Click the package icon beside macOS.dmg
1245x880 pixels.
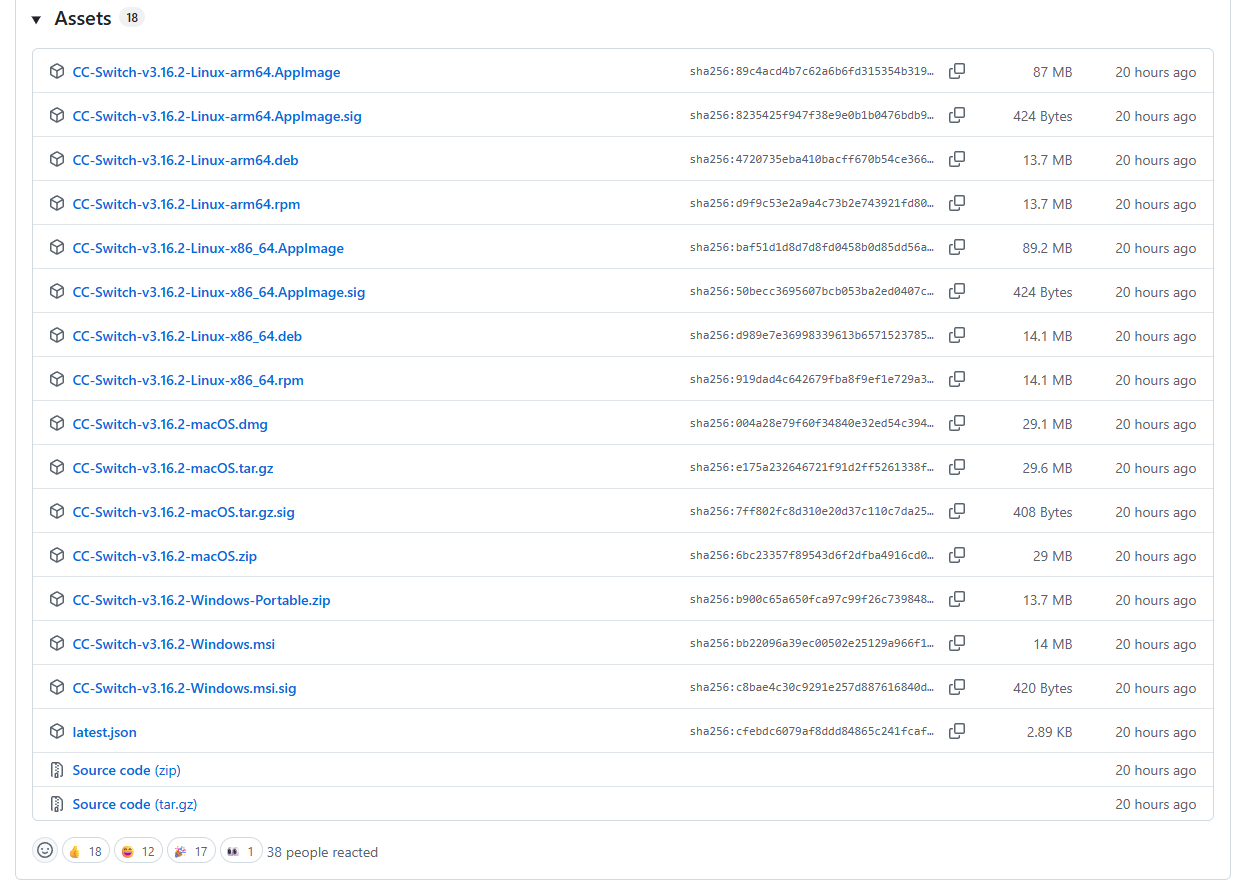click(x=57, y=423)
